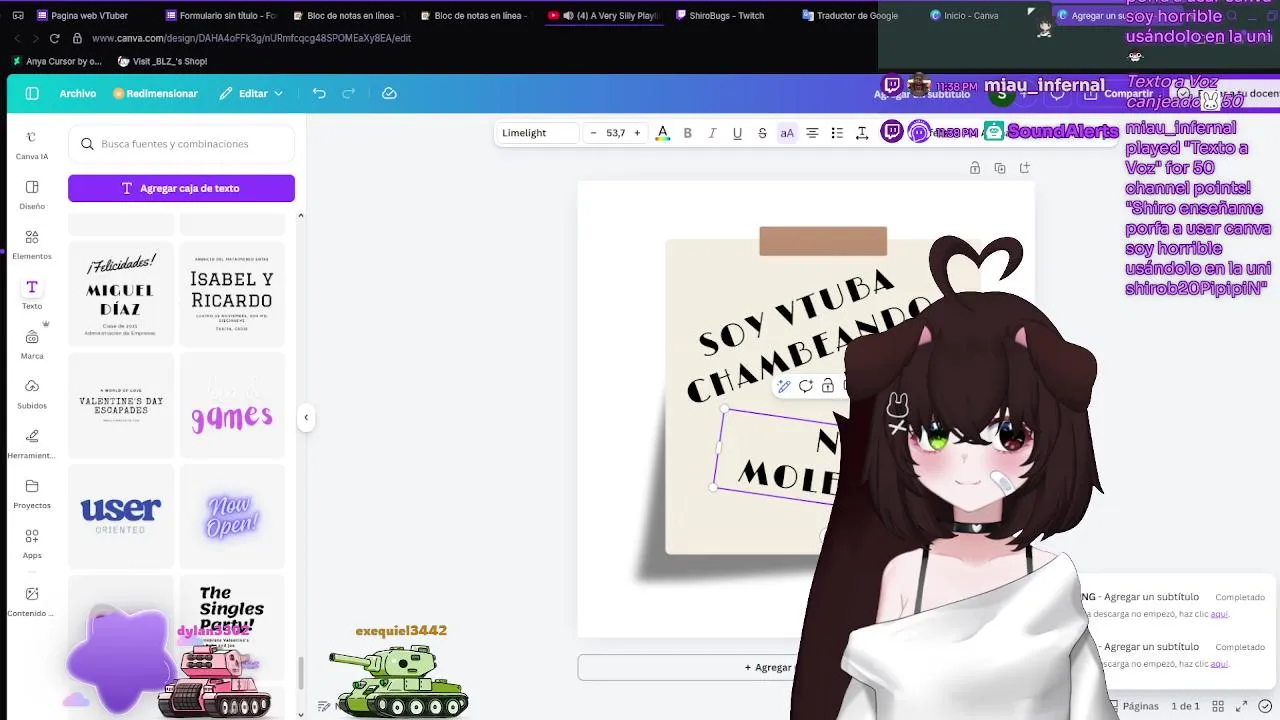Open the text color picker
The image size is (1280, 720).
click(x=662, y=133)
